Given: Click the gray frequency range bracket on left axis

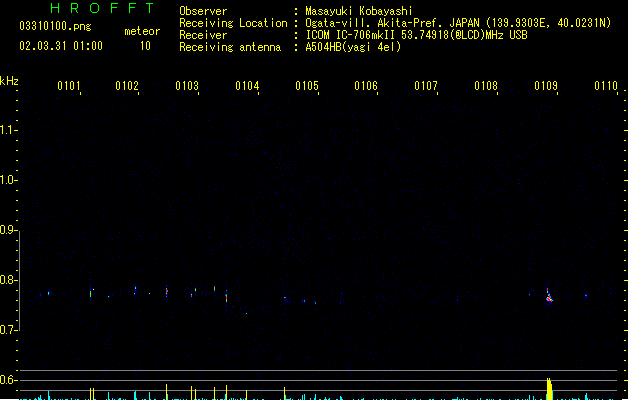Looking at the screenshot, I should click(x=20, y=281).
